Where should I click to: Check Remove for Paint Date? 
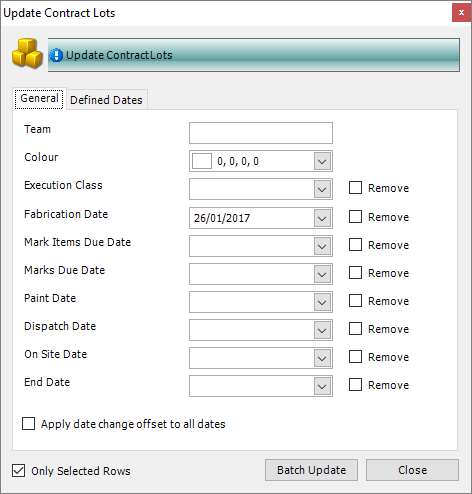355,301
